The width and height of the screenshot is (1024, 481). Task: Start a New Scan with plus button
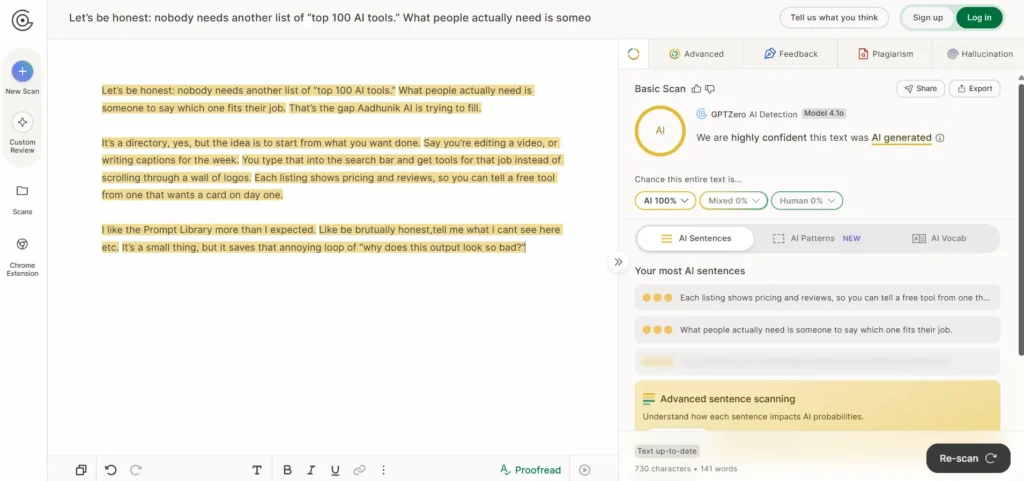coord(22,71)
